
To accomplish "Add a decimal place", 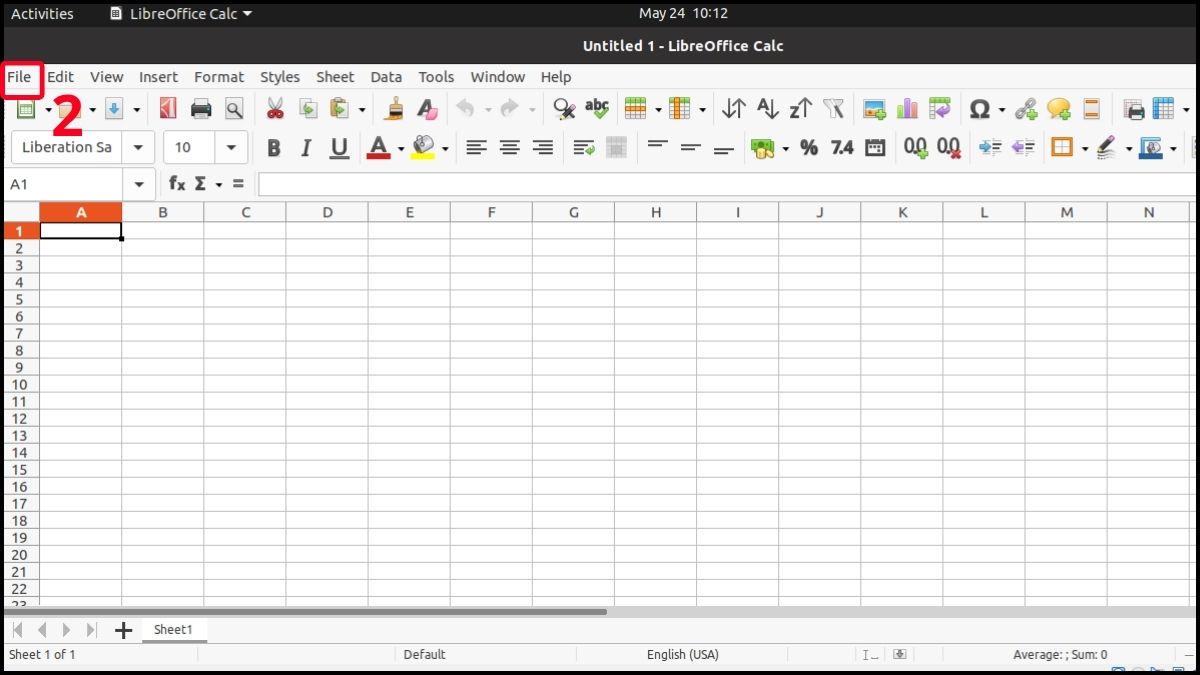I will (916, 148).
